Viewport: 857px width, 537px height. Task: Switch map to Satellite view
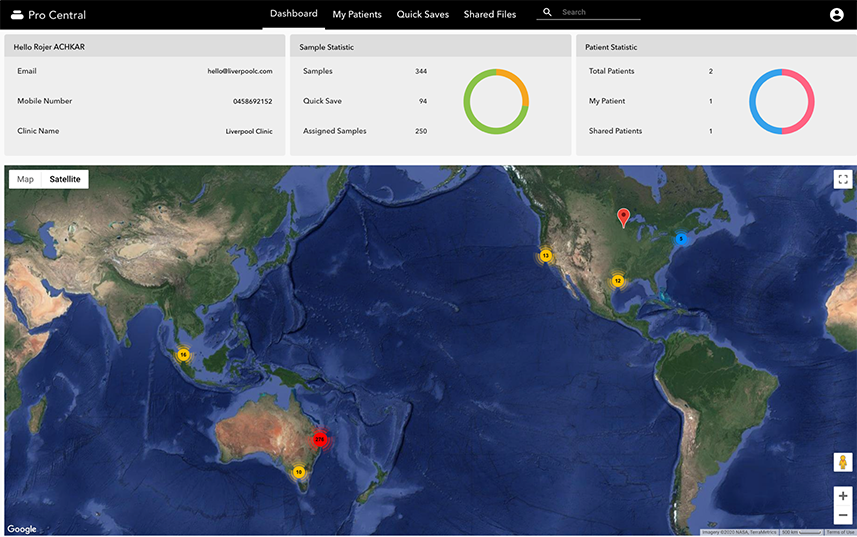65,179
